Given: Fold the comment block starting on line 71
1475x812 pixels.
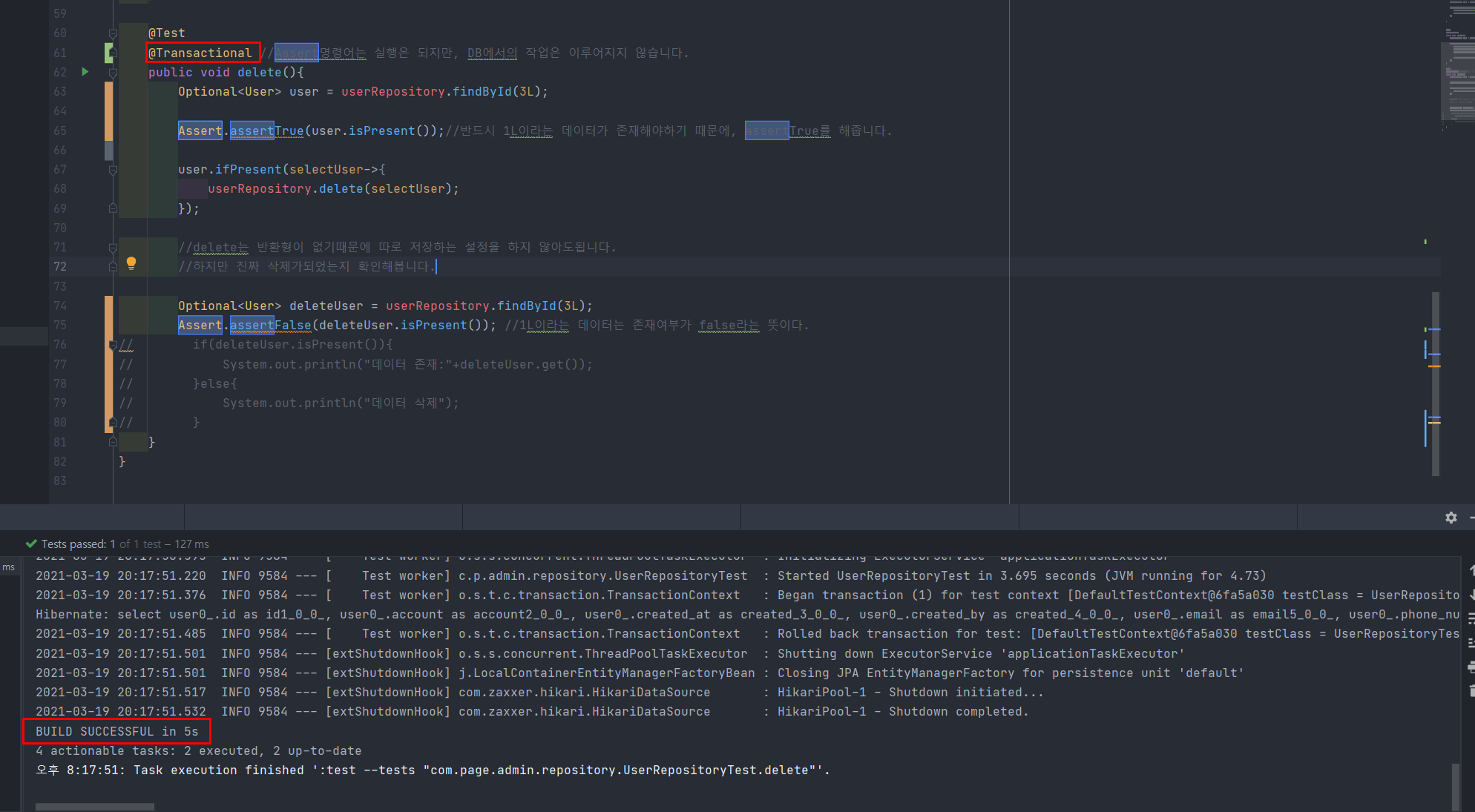Looking at the screenshot, I should [x=113, y=248].
